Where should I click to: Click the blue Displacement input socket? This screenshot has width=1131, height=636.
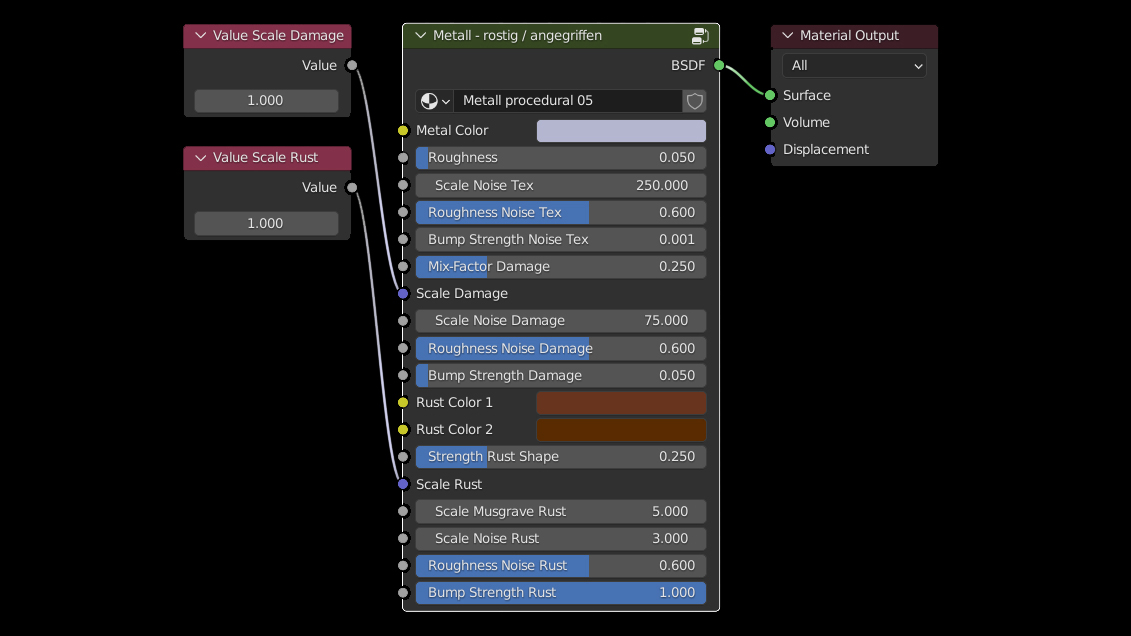tap(770, 150)
